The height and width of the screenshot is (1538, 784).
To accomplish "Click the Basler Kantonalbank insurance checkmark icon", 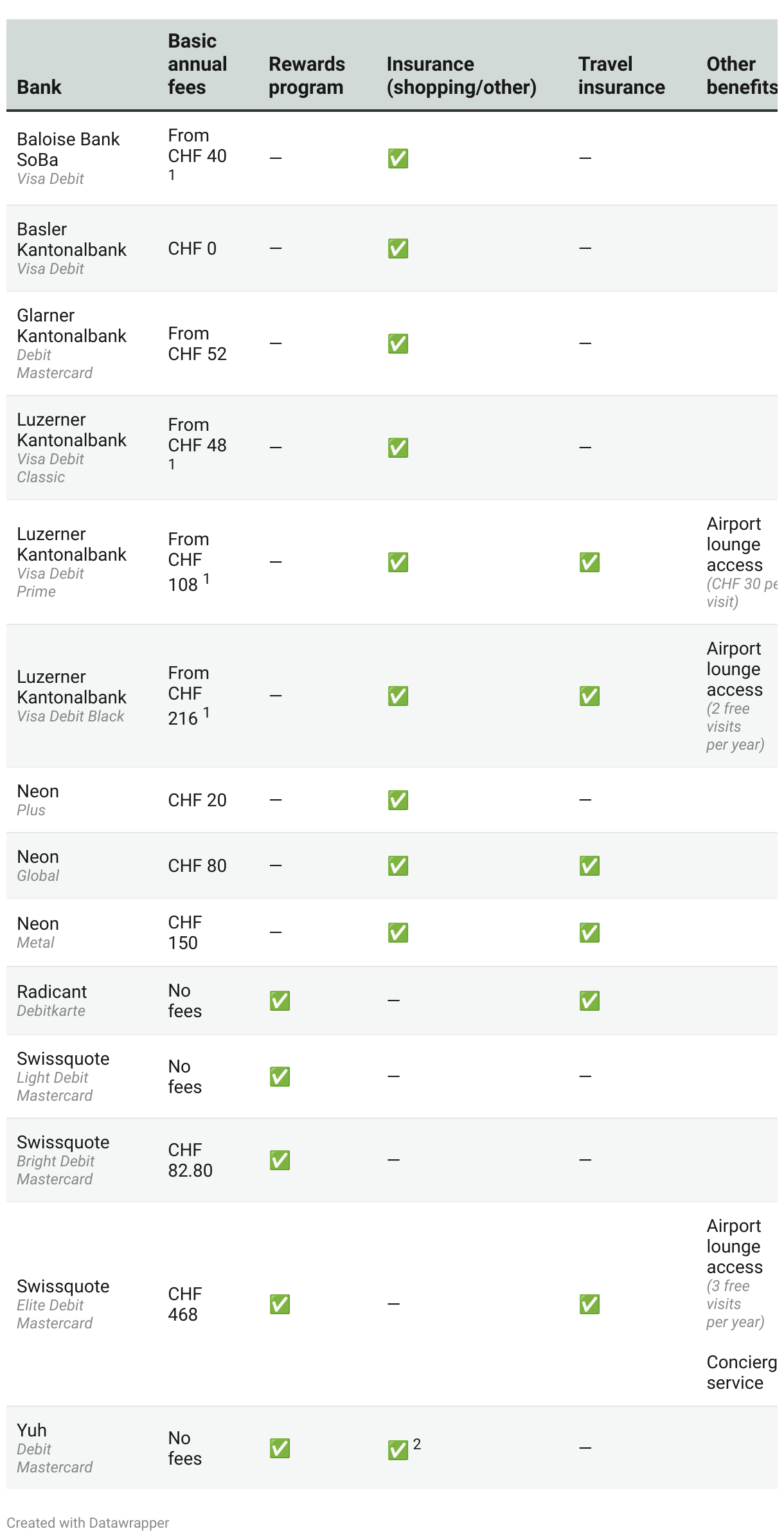I will 398,248.
